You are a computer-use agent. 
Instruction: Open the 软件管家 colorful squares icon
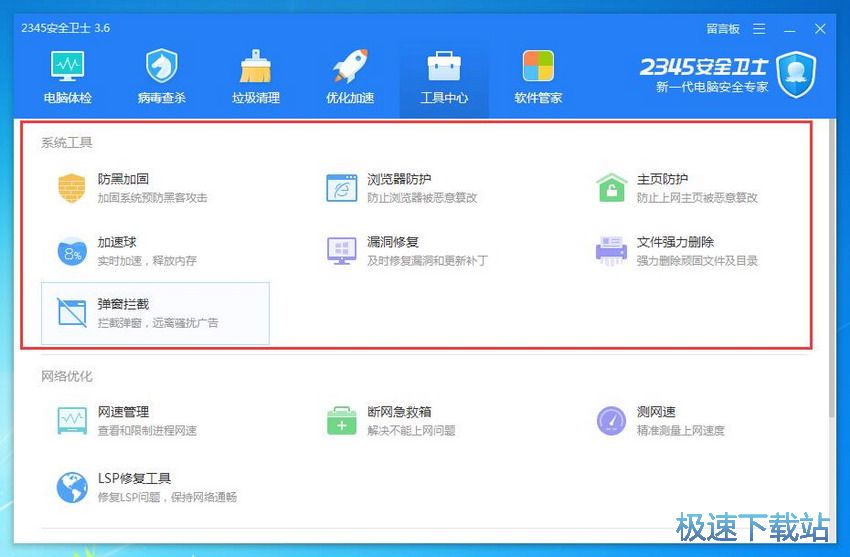[x=538, y=66]
